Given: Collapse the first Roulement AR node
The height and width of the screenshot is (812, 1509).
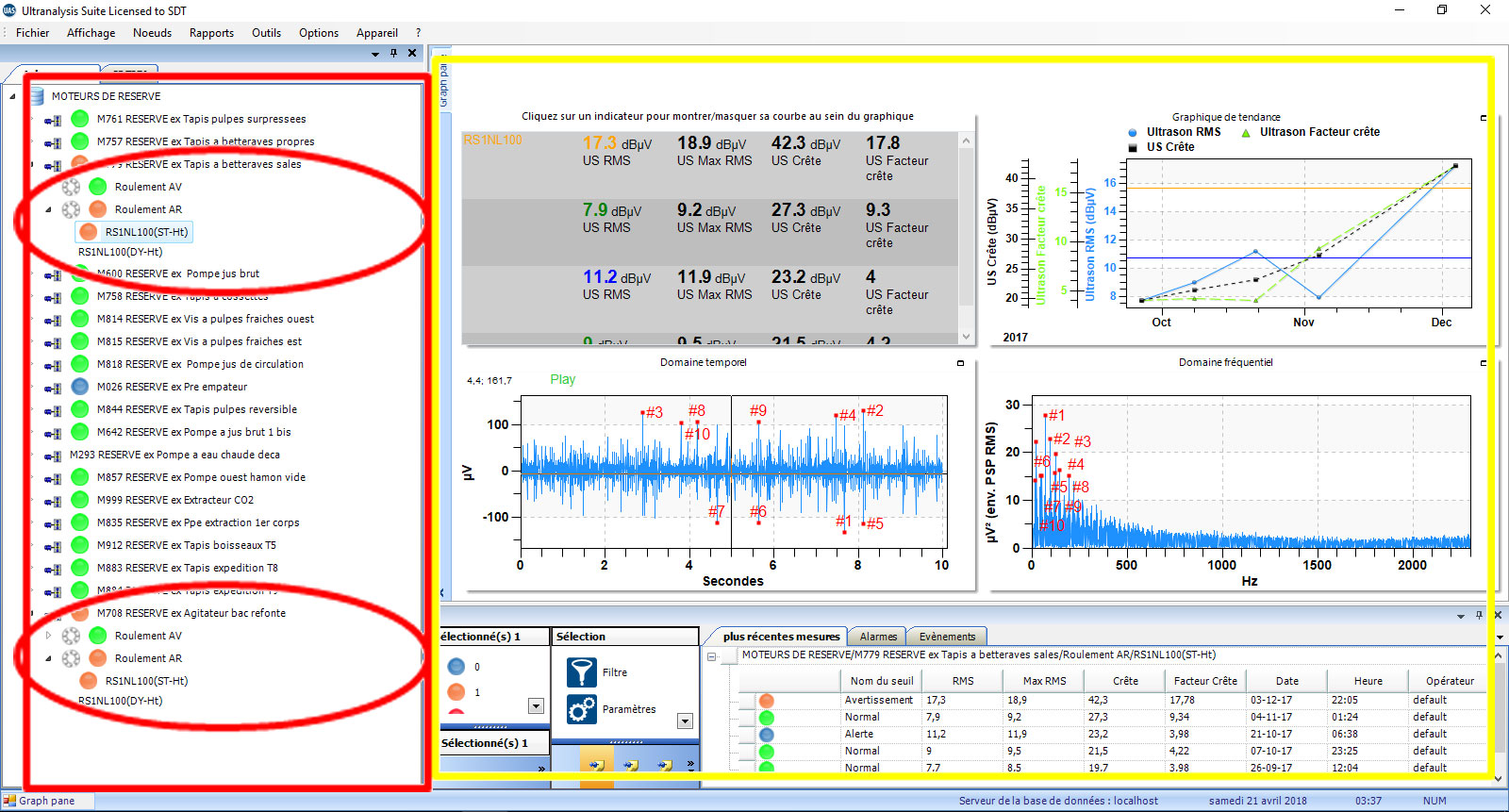Looking at the screenshot, I should (48, 209).
